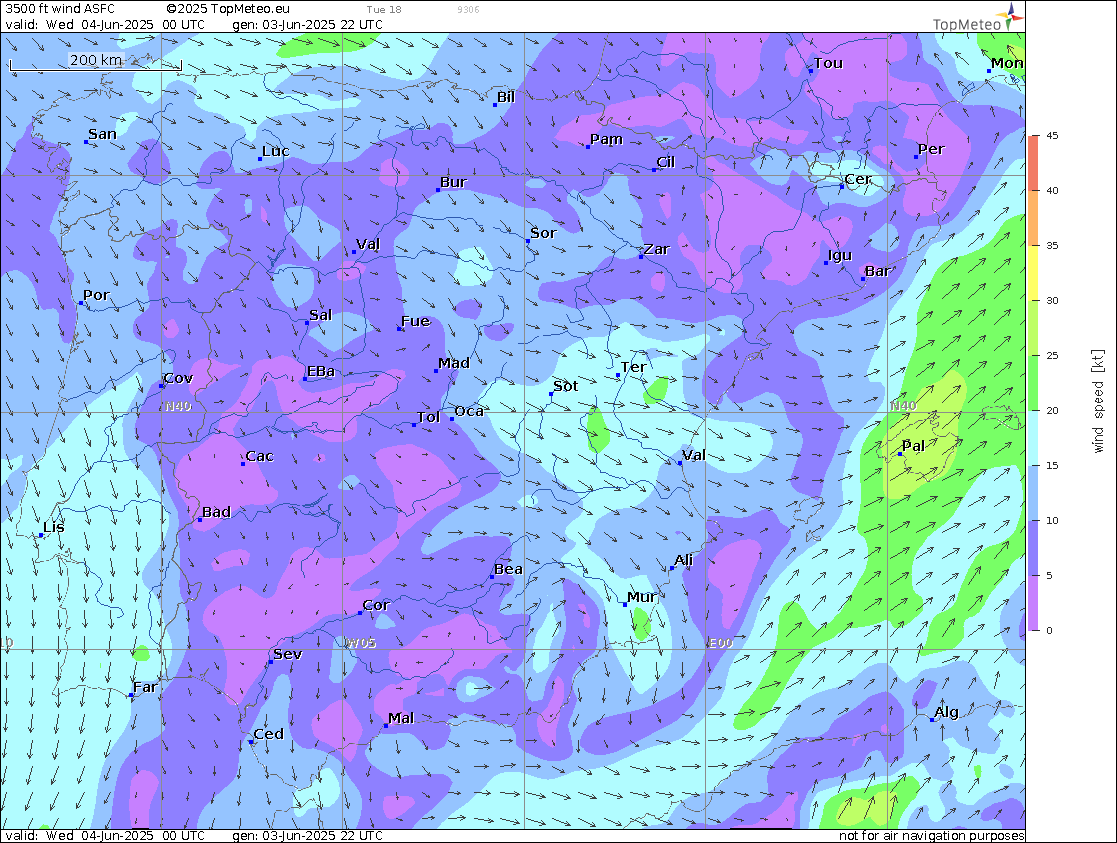Select the Bea location label
The image size is (1117, 843).
click(x=509, y=569)
